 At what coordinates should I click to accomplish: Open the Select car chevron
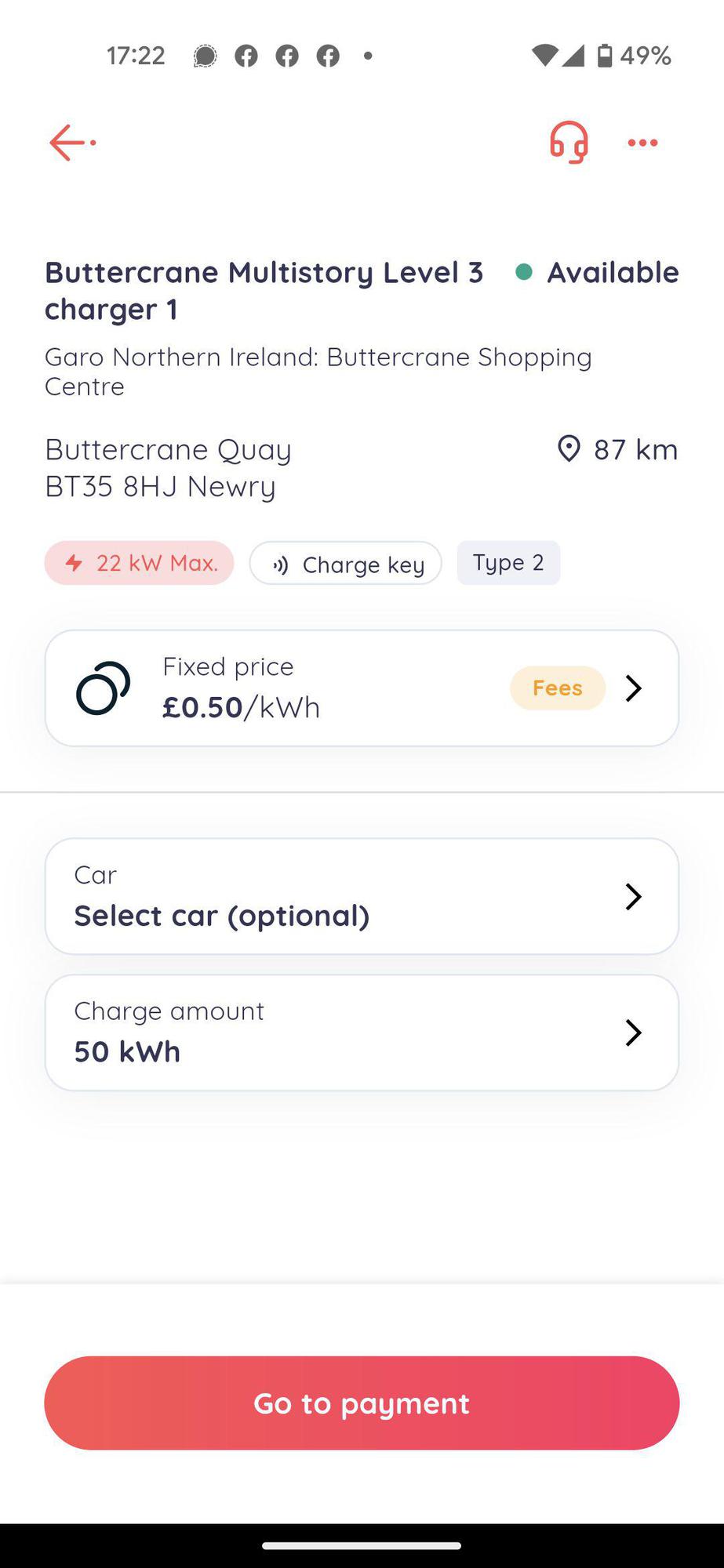634,896
